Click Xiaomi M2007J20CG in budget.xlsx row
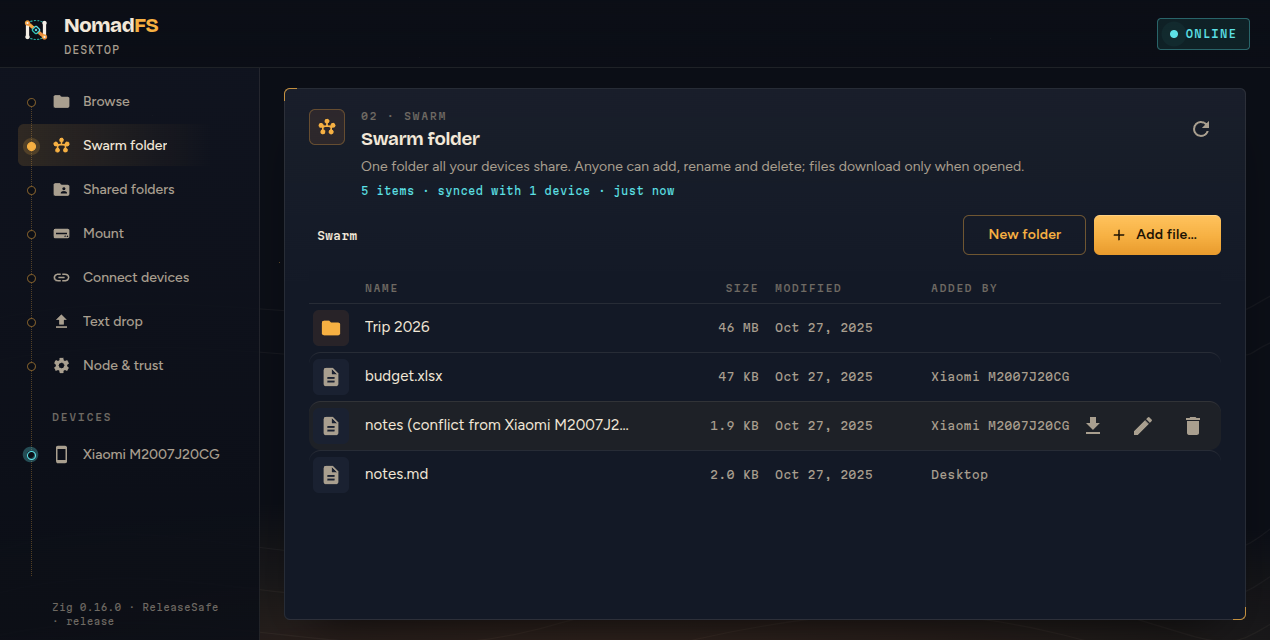Screen dimensions: 1270x640 [1000, 377]
